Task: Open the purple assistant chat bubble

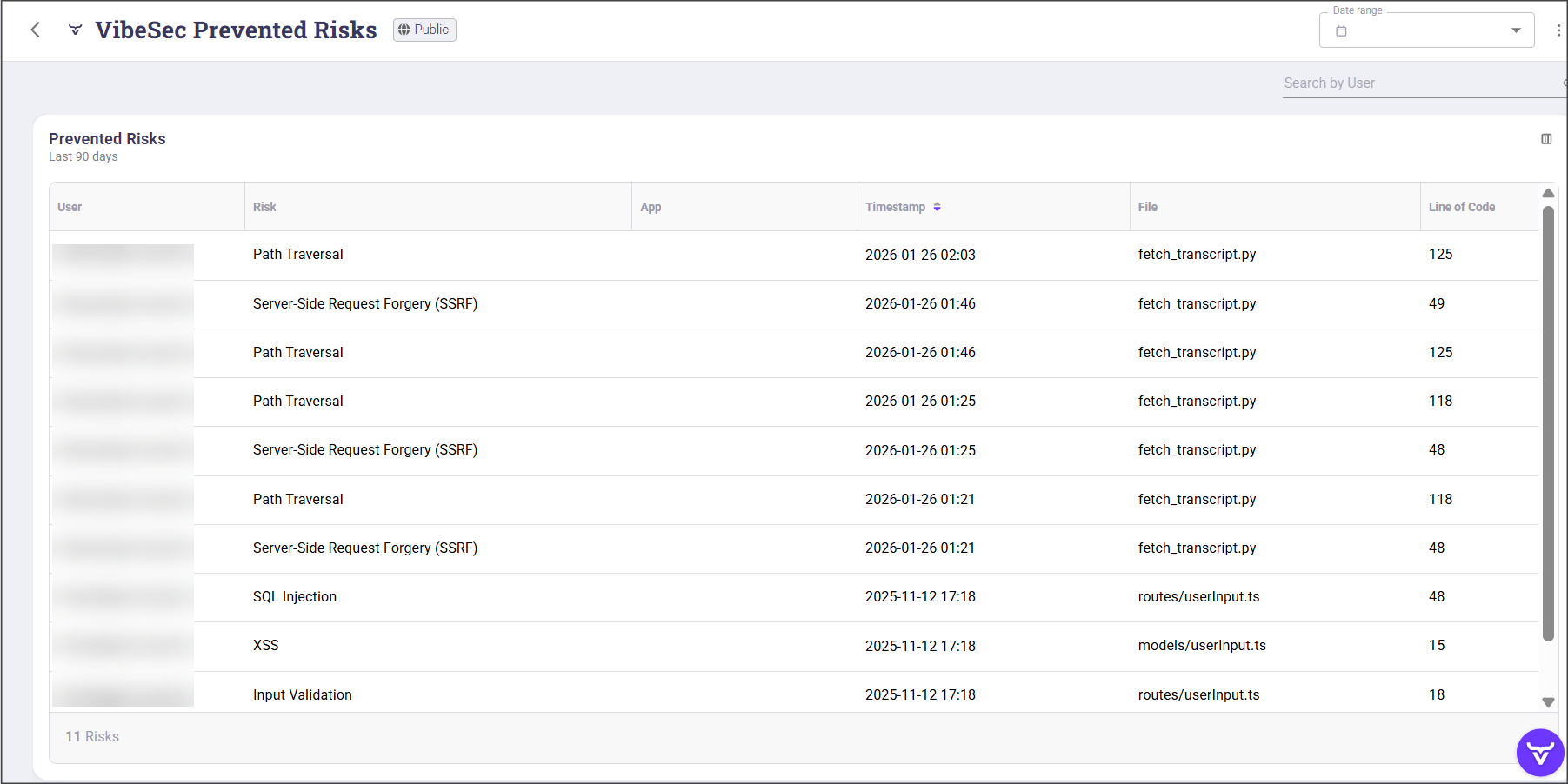Action: pos(1539,753)
